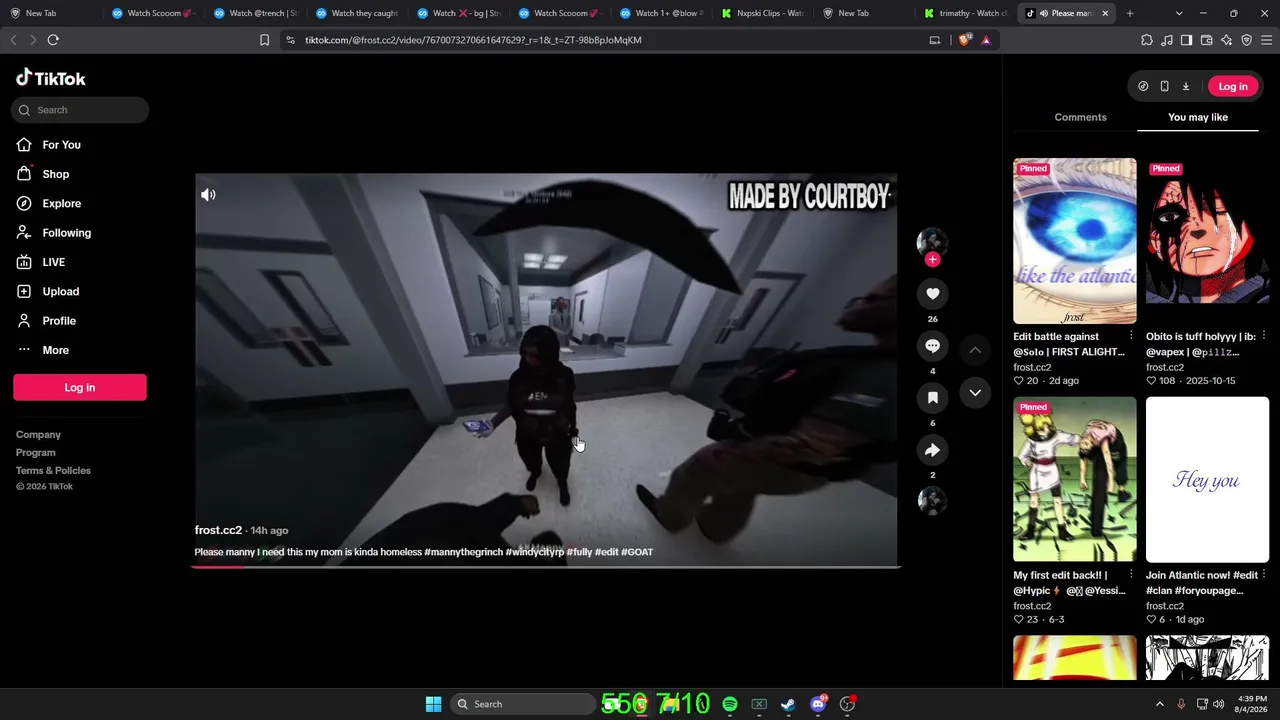
Task: Open the sound disc avatar below share
Action: click(x=932, y=500)
